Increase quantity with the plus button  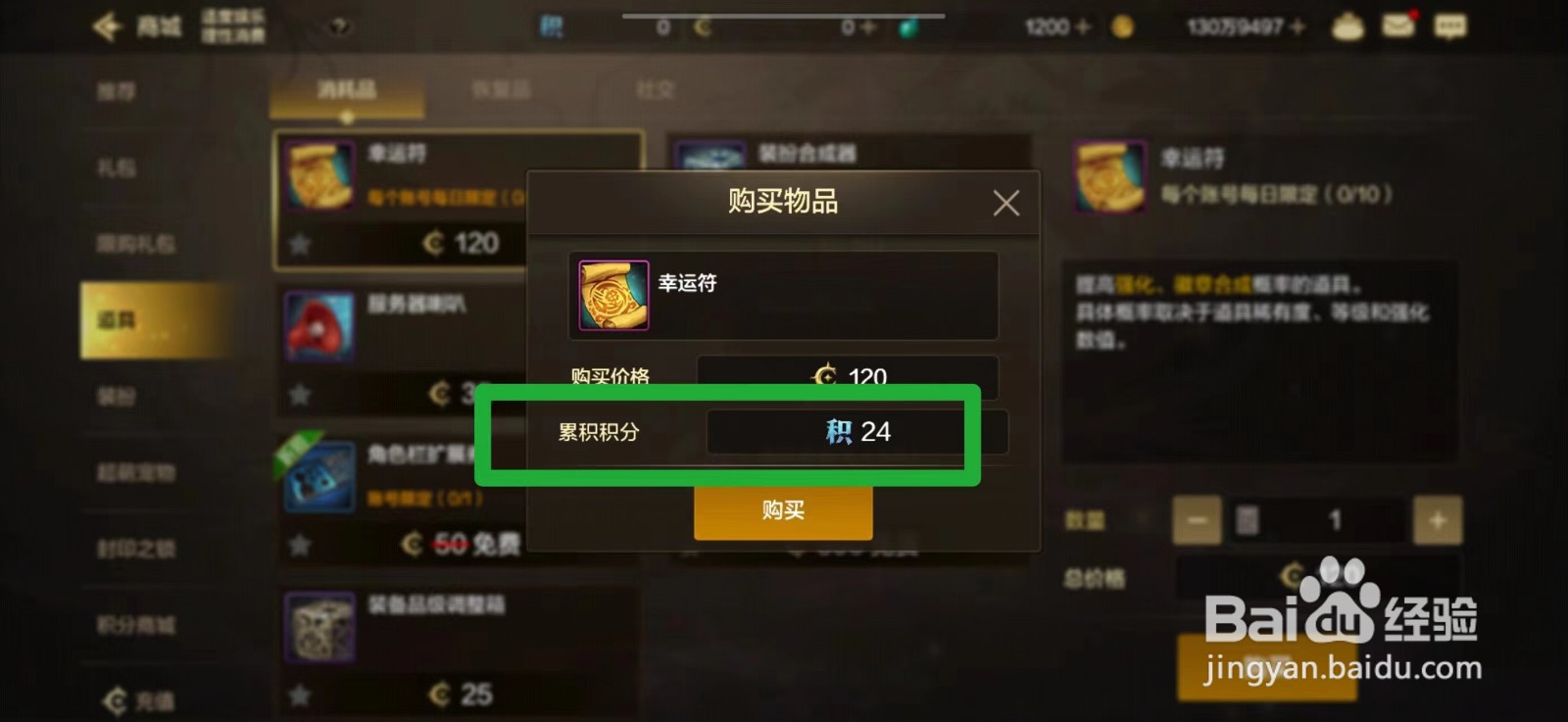coord(1438,520)
